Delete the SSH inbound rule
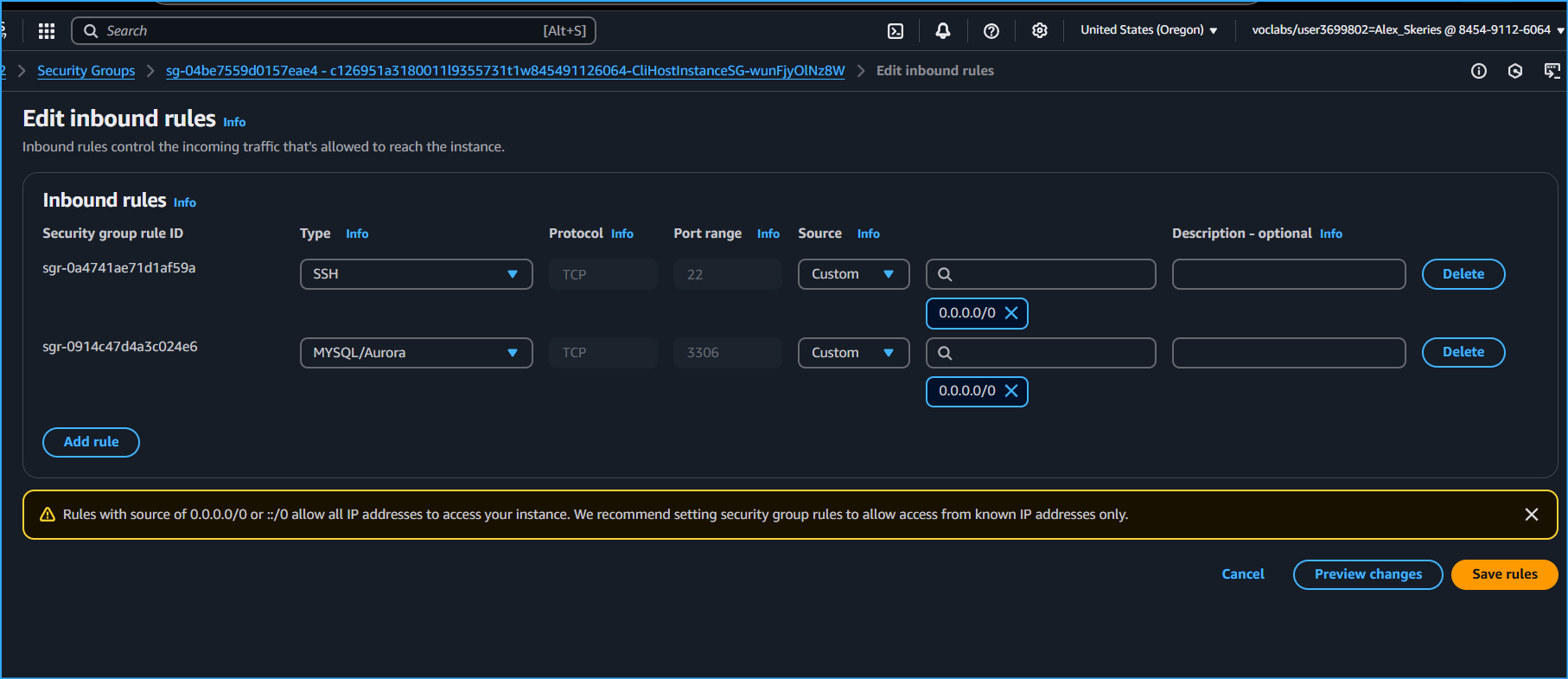Image resolution: width=1568 pixels, height=679 pixels. click(1463, 274)
